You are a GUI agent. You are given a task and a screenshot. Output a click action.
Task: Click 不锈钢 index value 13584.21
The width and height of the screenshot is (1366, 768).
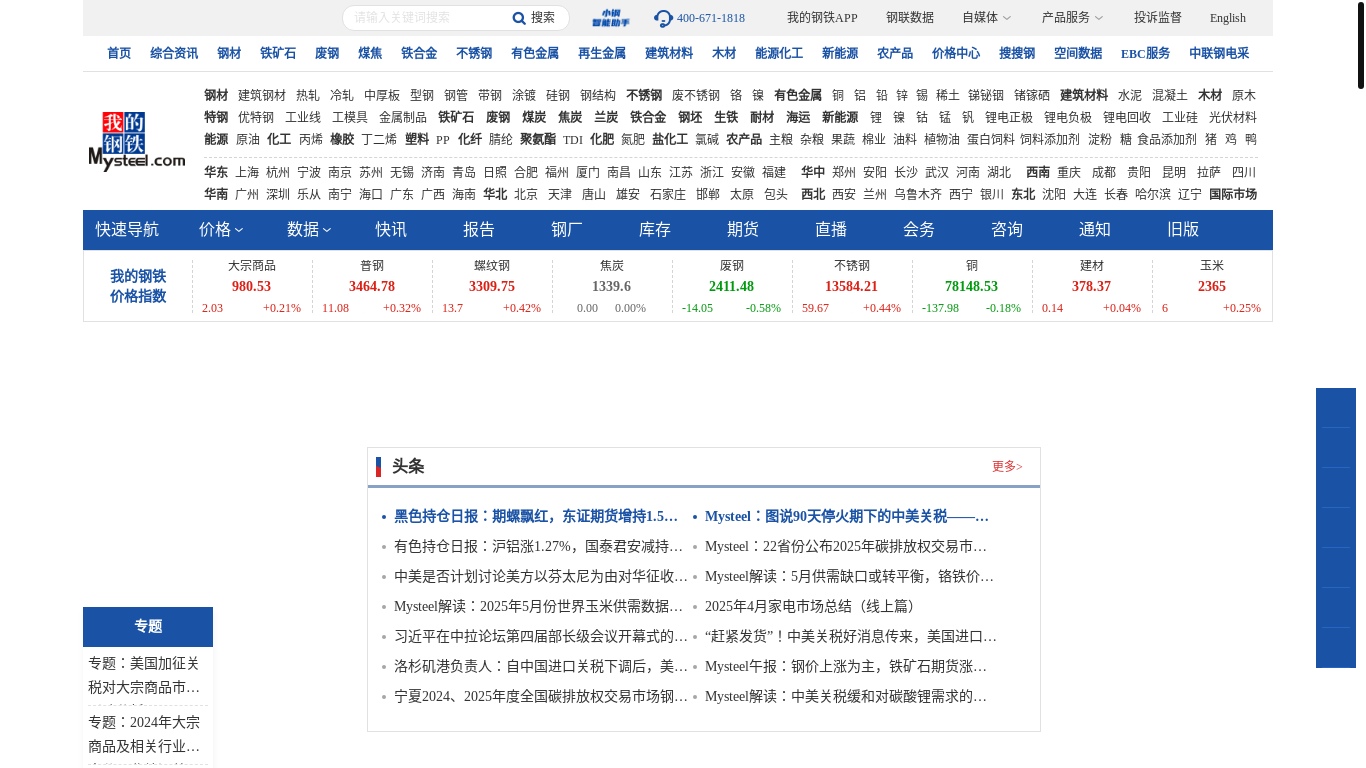coord(851,287)
